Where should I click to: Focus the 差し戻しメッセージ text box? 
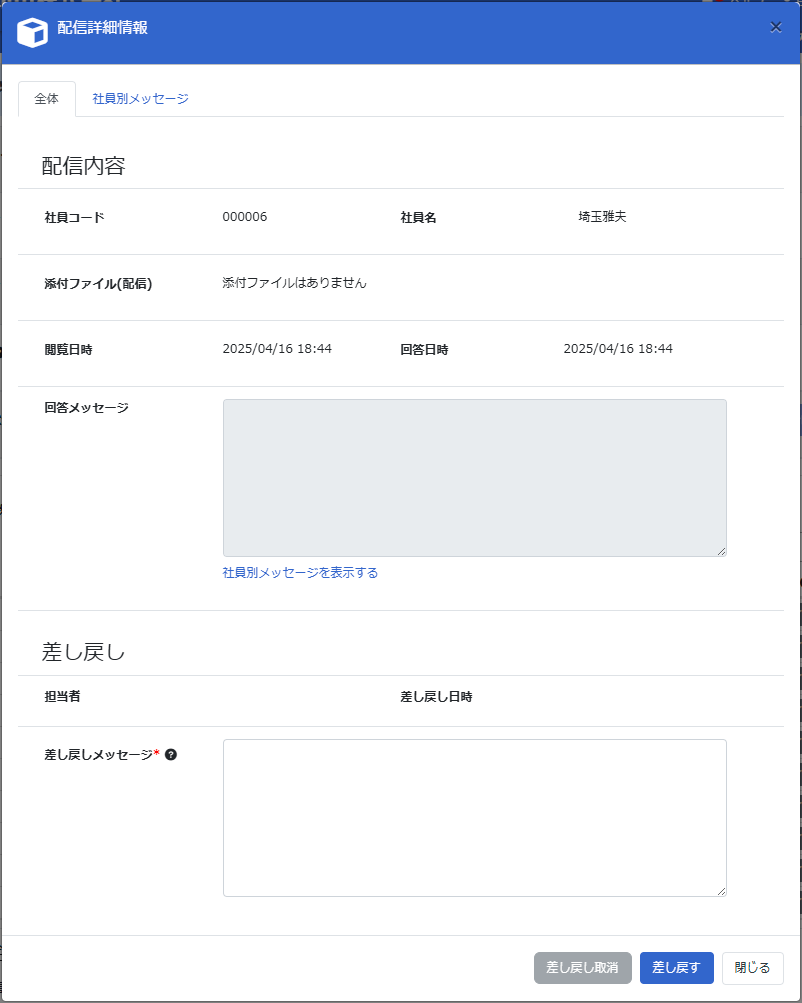coord(474,817)
